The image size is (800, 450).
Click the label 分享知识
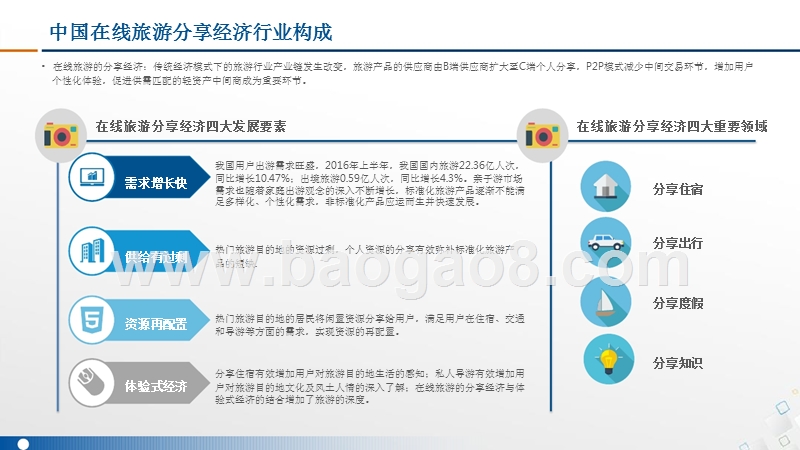pyautogui.click(x=678, y=363)
